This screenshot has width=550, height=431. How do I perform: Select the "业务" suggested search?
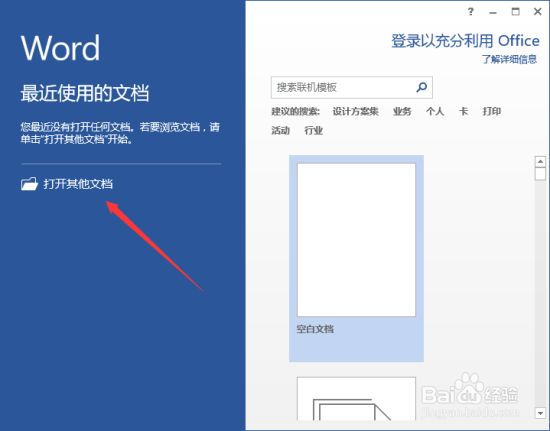(402, 112)
